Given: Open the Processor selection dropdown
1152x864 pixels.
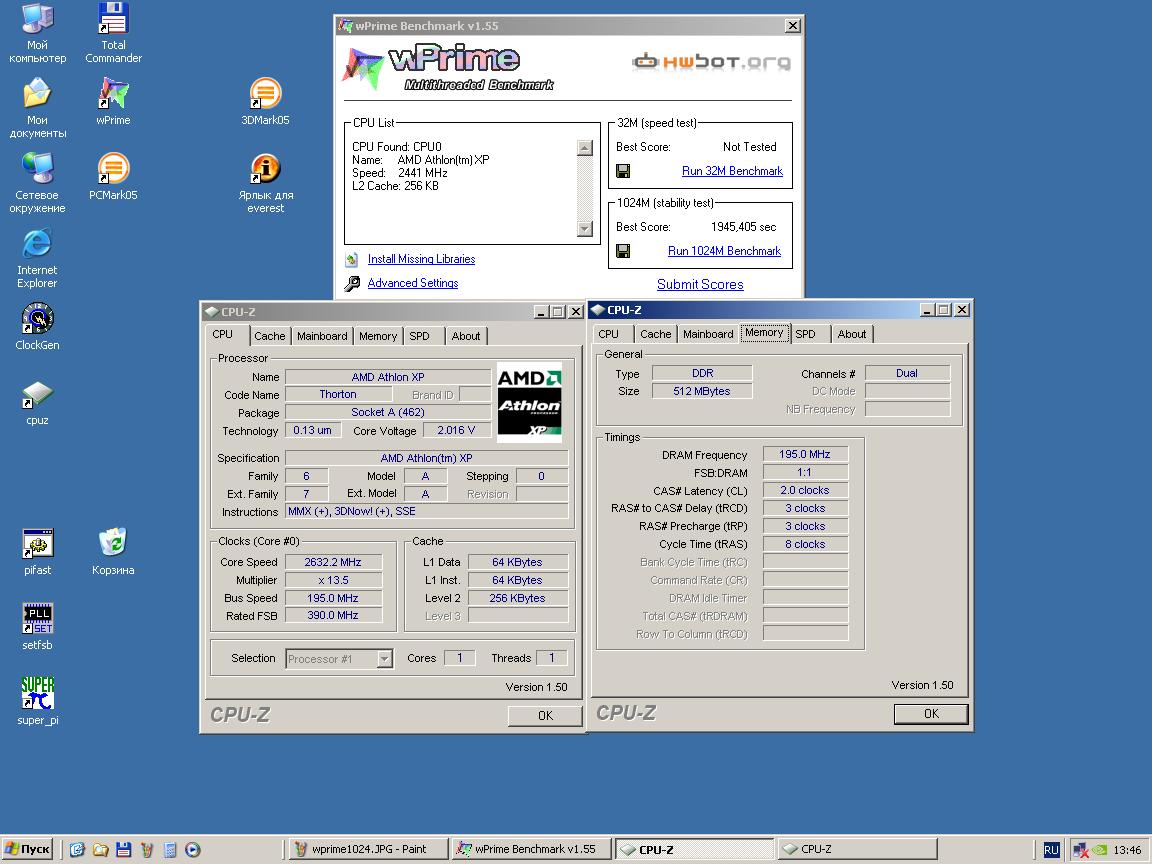Looking at the screenshot, I should [385, 659].
